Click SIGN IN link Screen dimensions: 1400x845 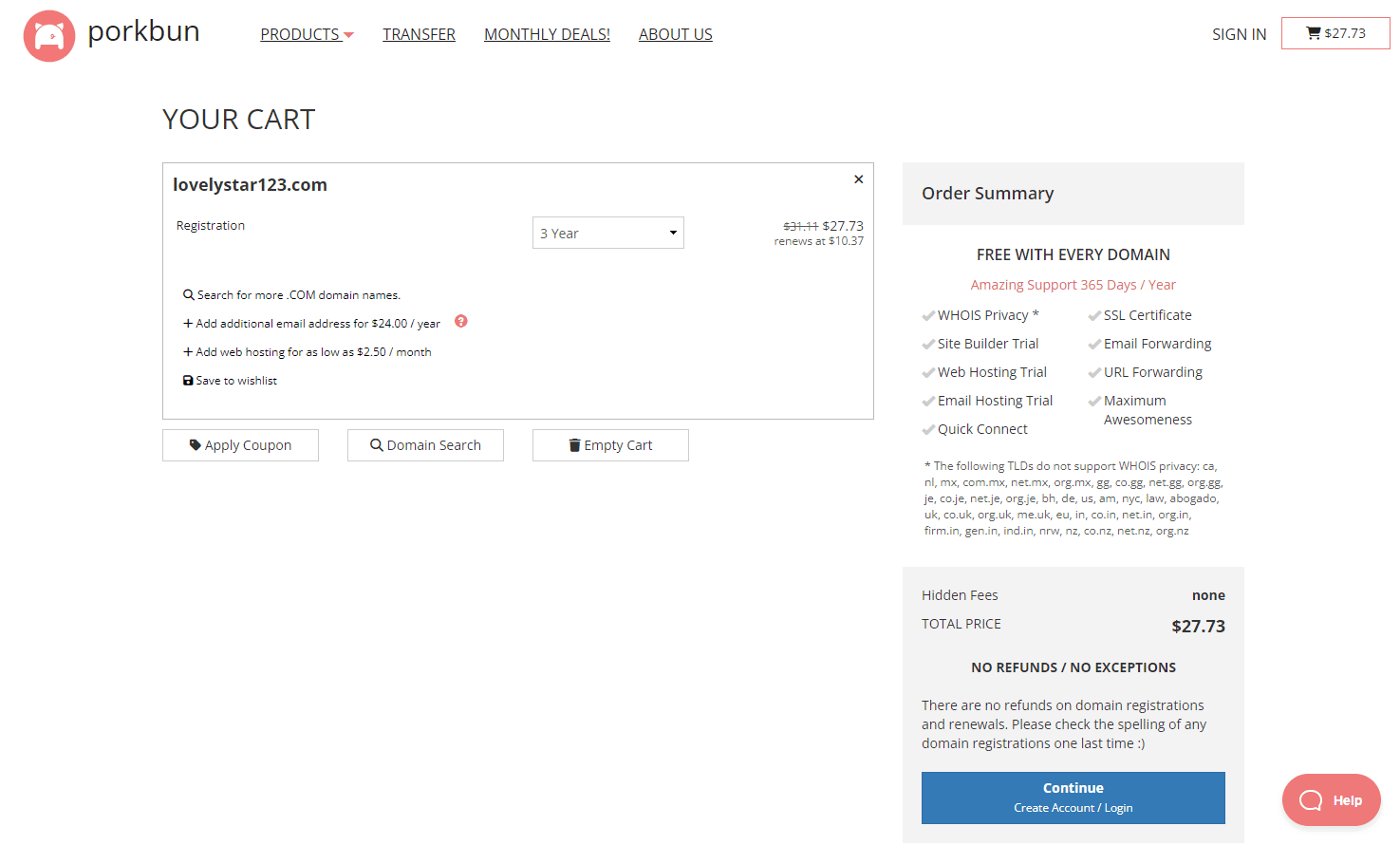coord(1239,34)
